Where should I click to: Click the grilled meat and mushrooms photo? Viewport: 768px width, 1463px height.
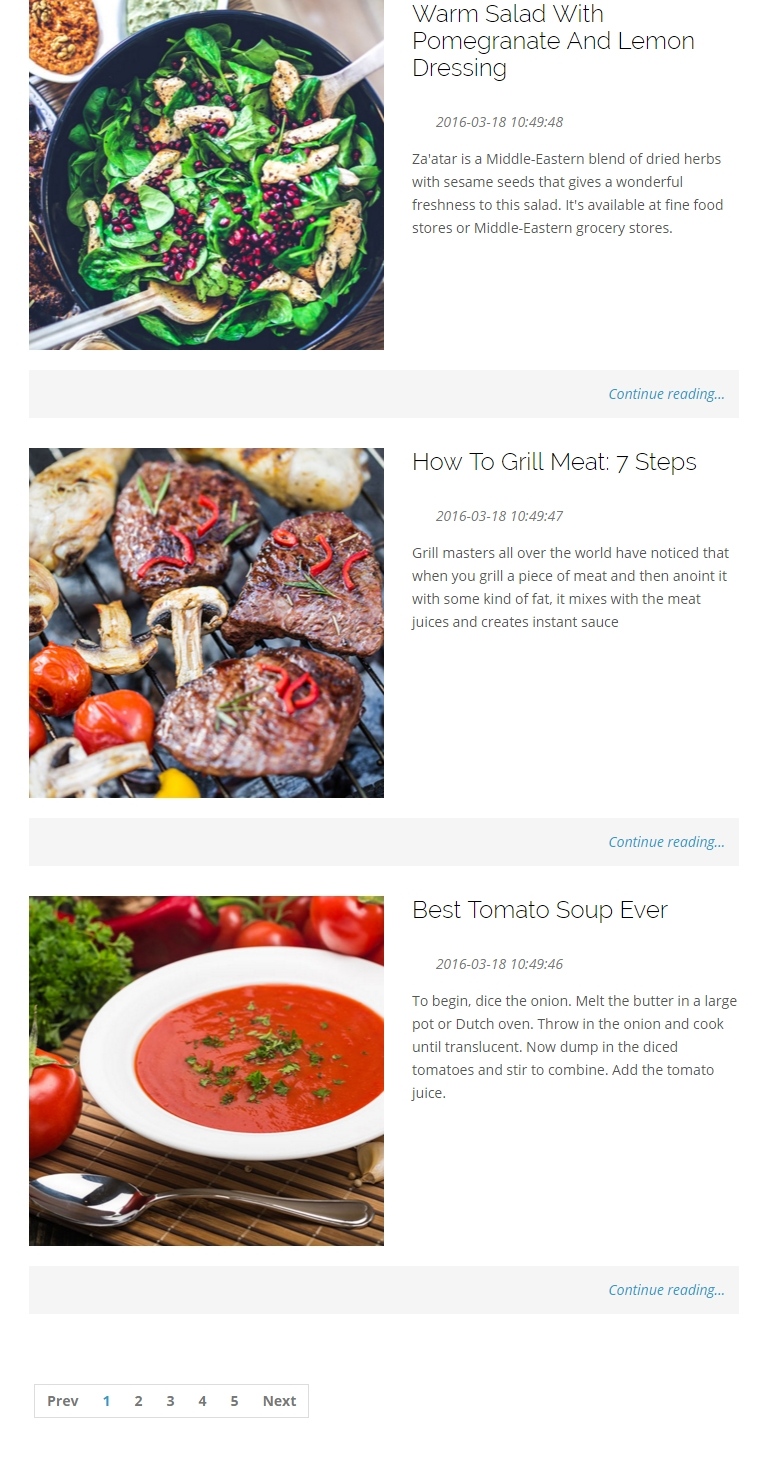[206, 623]
